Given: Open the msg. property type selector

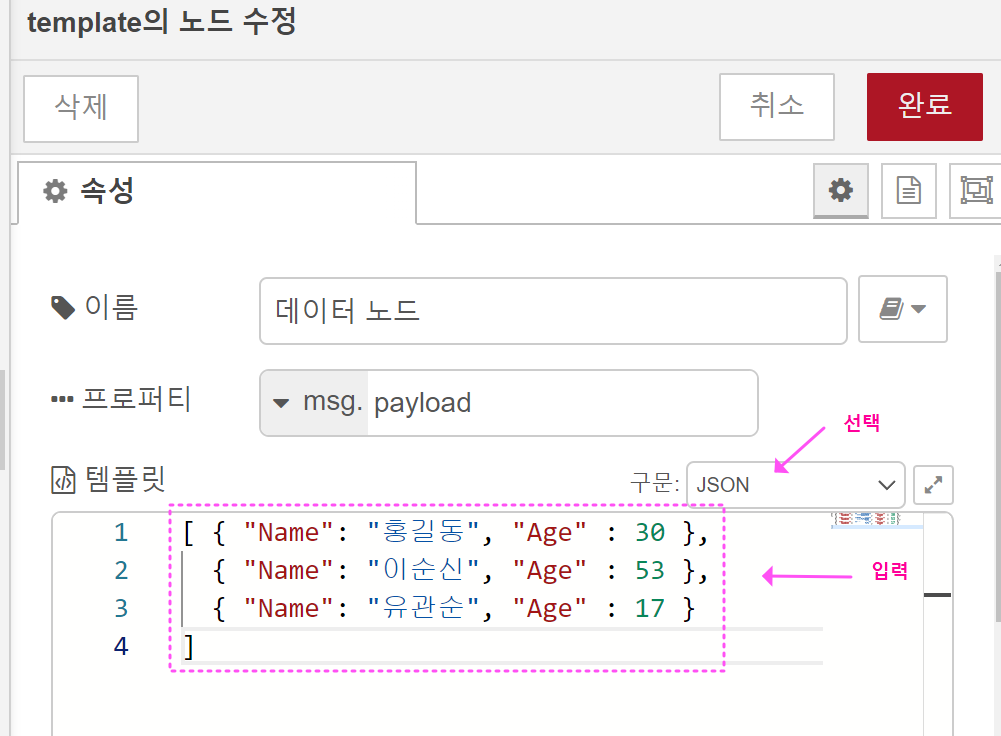Looking at the screenshot, I should (x=314, y=403).
